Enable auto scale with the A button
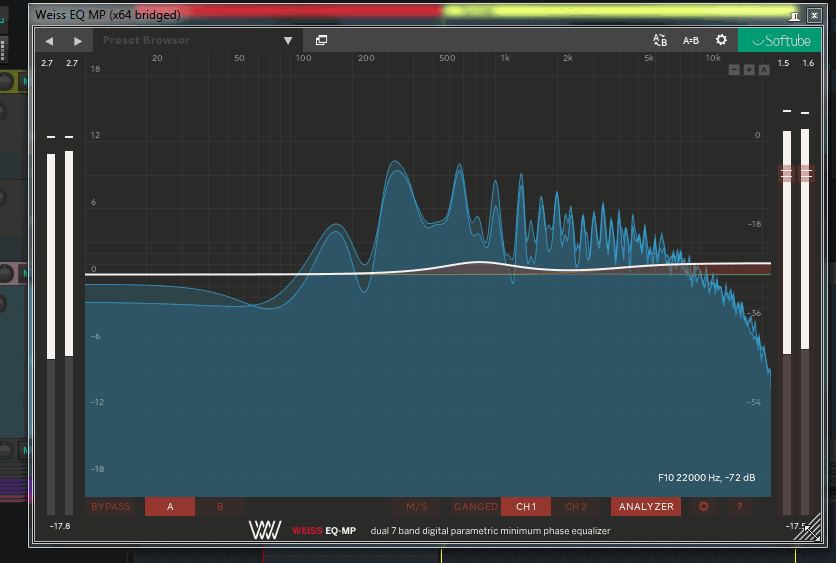 click(x=764, y=70)
